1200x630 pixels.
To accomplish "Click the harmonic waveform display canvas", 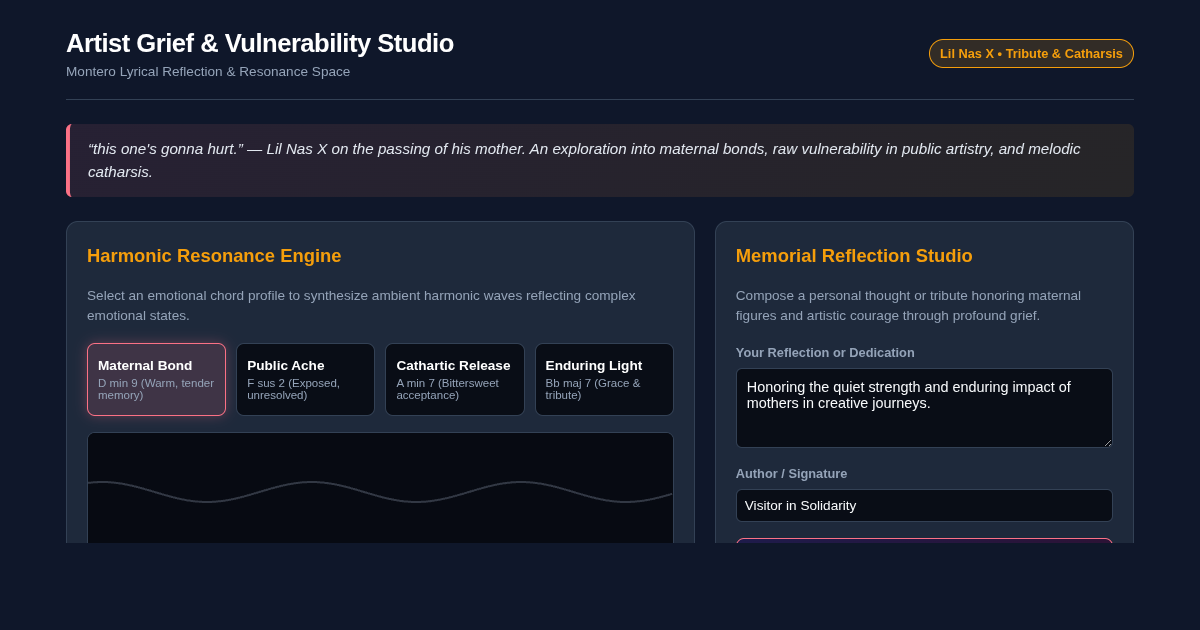I will tap(380, 488).
